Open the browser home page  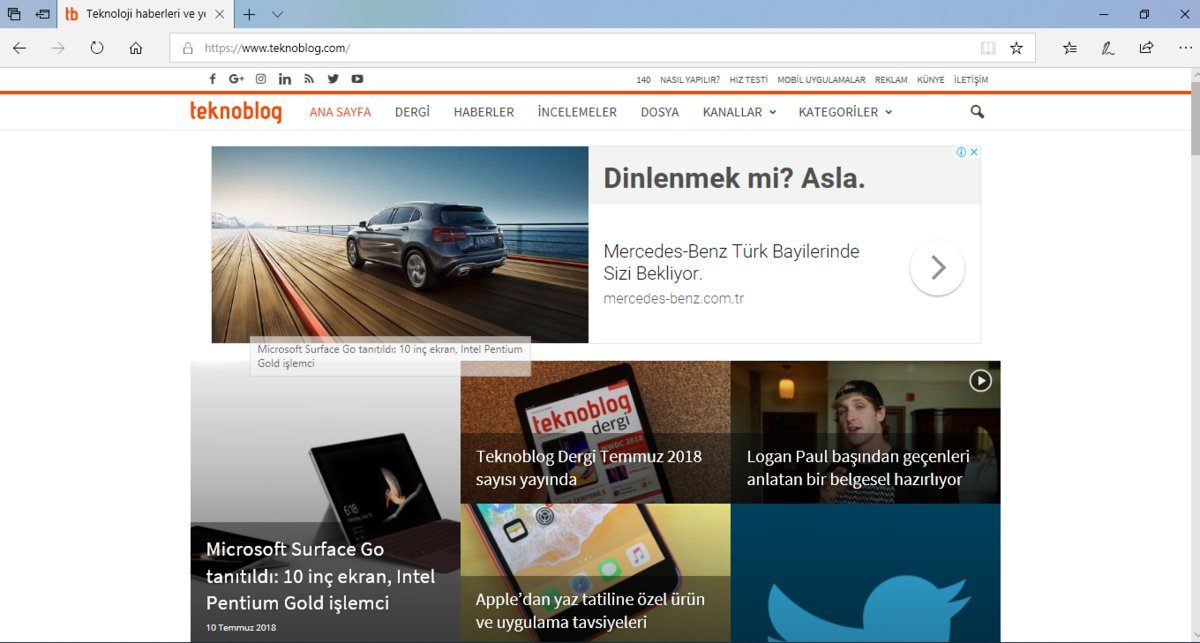tap(136, 48)
